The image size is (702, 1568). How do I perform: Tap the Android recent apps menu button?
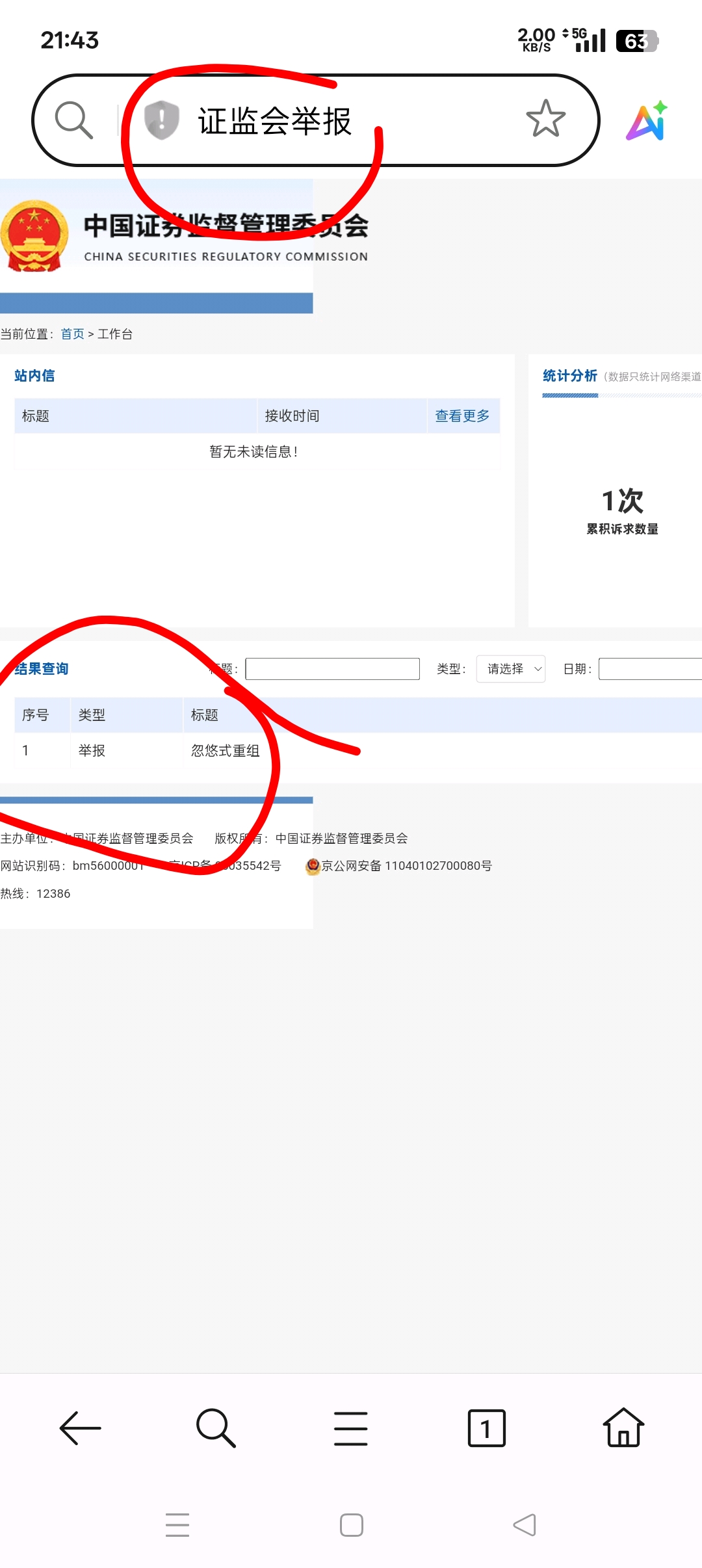pyautogui.click(x=177, y=1525)
